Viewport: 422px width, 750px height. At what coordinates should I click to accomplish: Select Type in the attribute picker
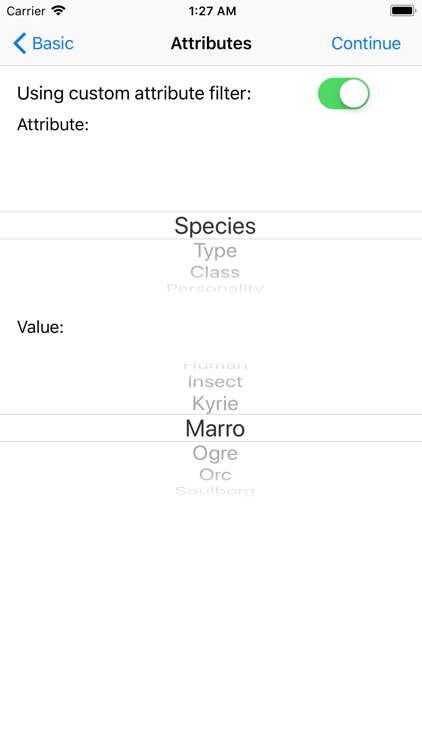tap(215, 251)
